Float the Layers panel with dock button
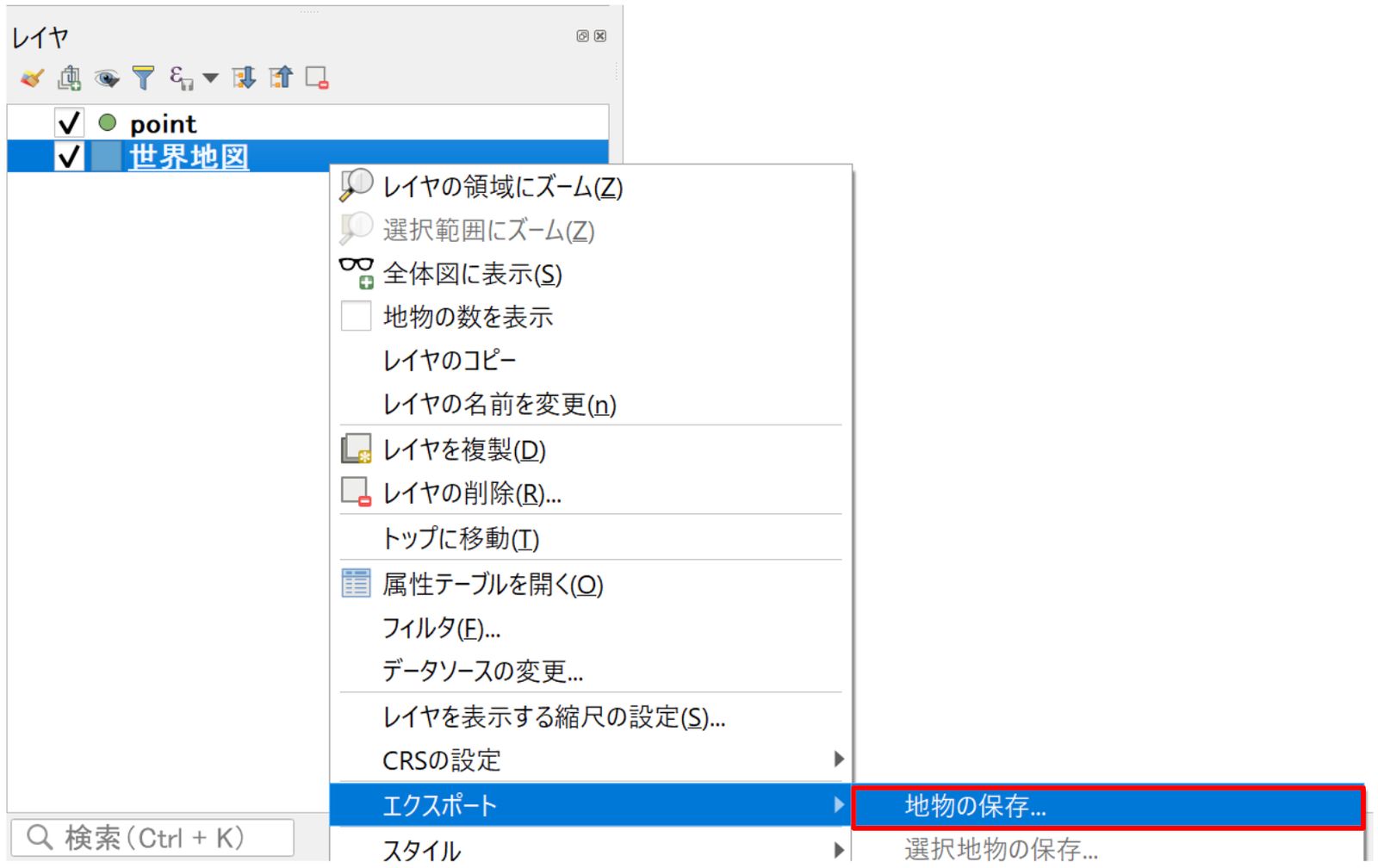This screenshot has width=1378, height=868. coord(582,35)
